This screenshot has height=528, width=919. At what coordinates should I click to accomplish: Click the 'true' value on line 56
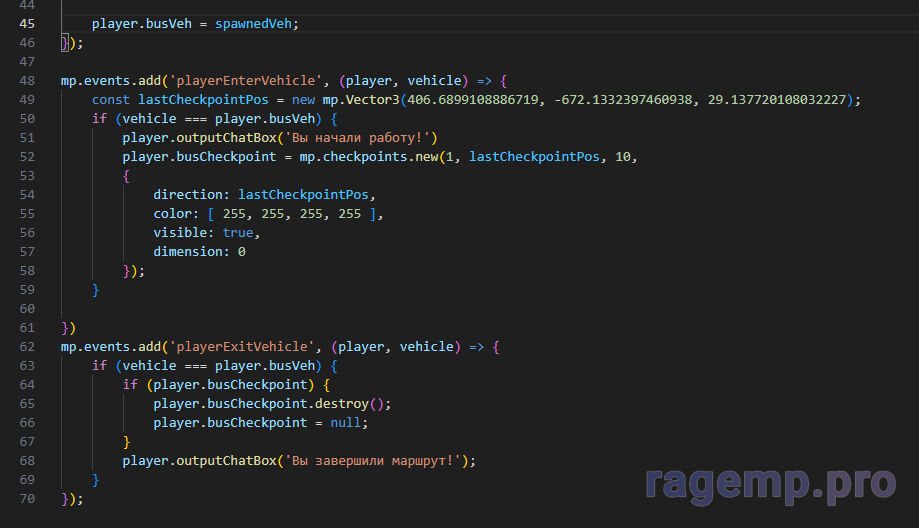(237, 233)
